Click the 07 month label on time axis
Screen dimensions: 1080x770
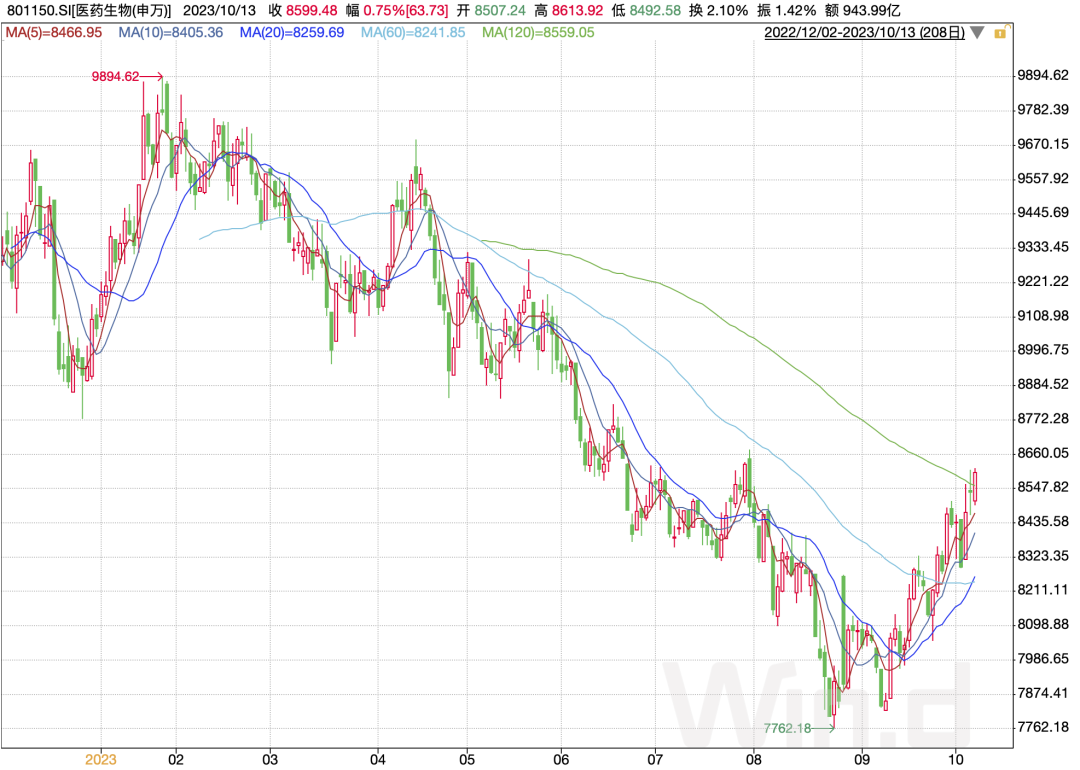point(655,760)
